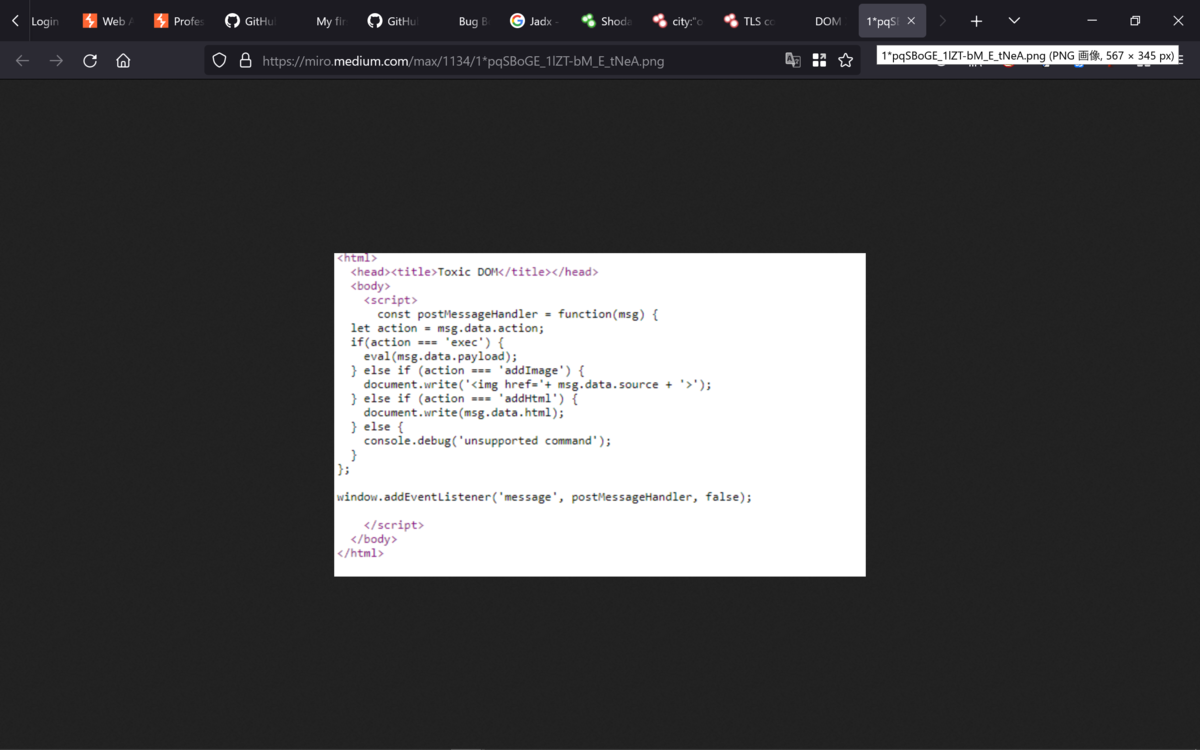Reload the current page
This screenshot has height=750, width=1200.
(x=90, y=61)
